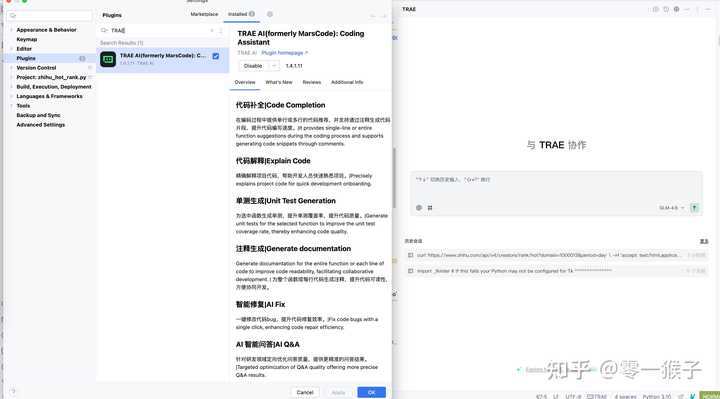Open the curl zhihu.com history conversation
Image resolution: width=720 pixels, height=399 pixels.
(556, 255)
